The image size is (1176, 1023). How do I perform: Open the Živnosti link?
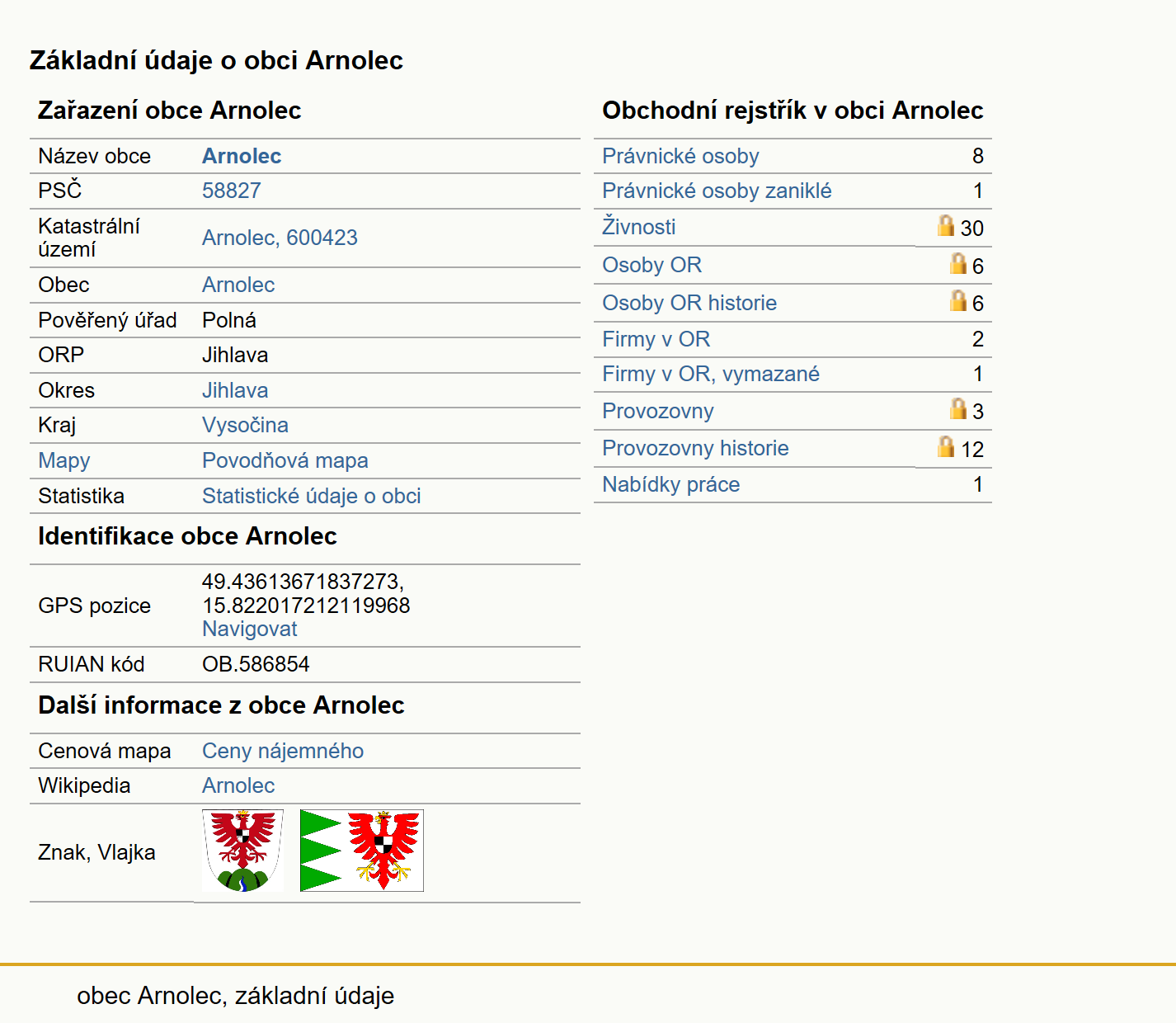(639, 227)
